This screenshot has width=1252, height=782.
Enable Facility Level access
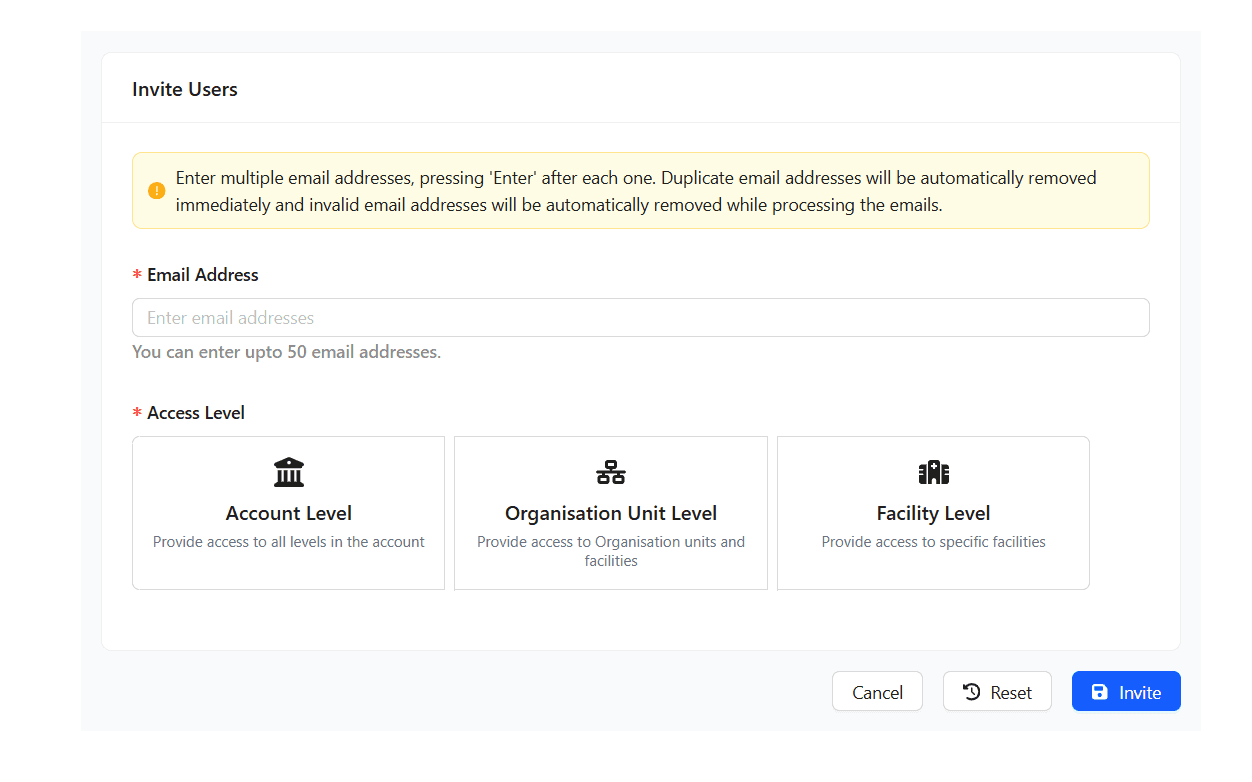(x=933, y=512)
